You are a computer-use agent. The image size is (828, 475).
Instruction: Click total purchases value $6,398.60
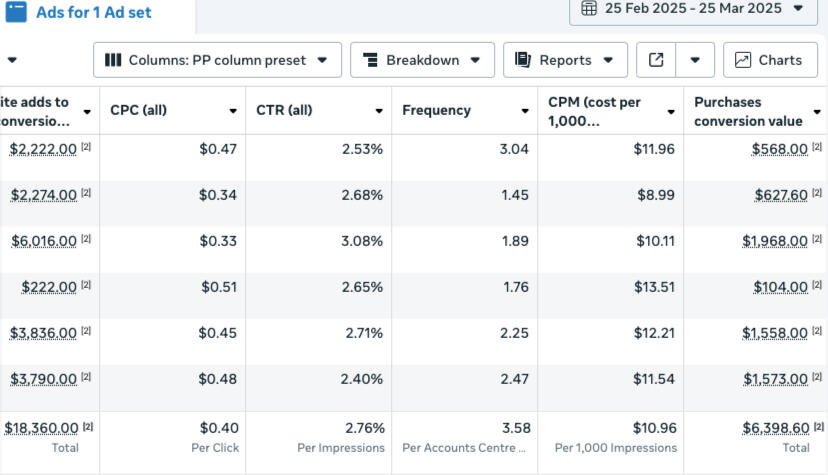coord(776,428)
